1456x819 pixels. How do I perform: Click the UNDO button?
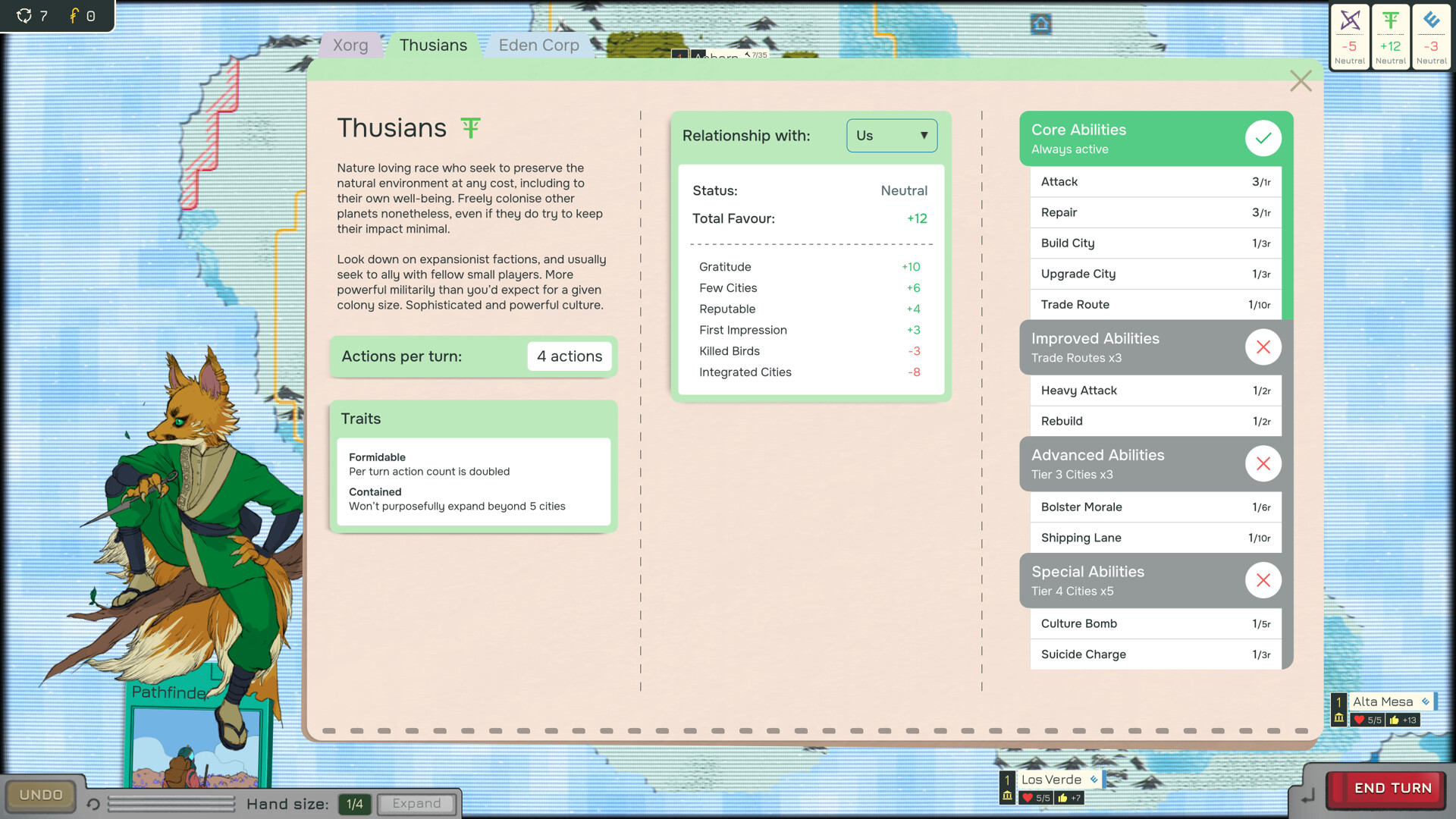(41, 795)
